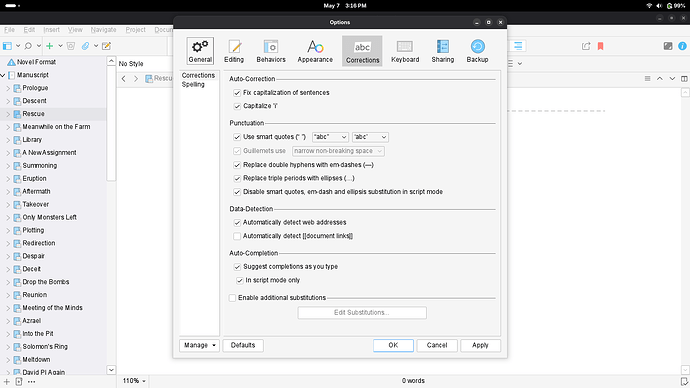This screenshot has height=388, width=690.
Task: Open the 110% zoom dropdown
Action: click(x=134, y=381)
